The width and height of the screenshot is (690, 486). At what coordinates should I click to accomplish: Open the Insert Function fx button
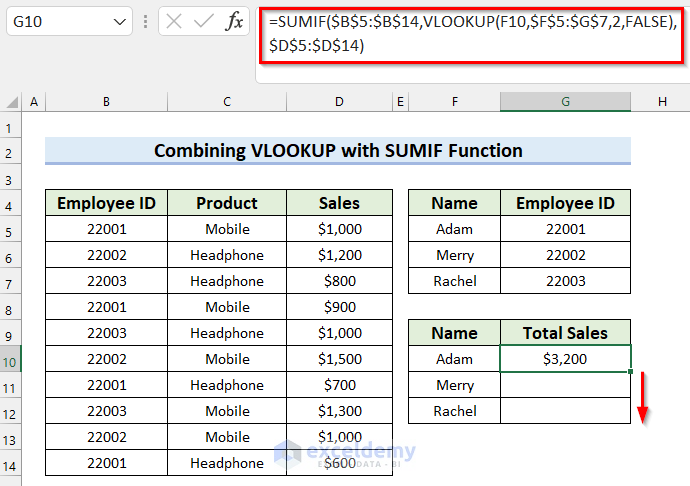point(234,21)
